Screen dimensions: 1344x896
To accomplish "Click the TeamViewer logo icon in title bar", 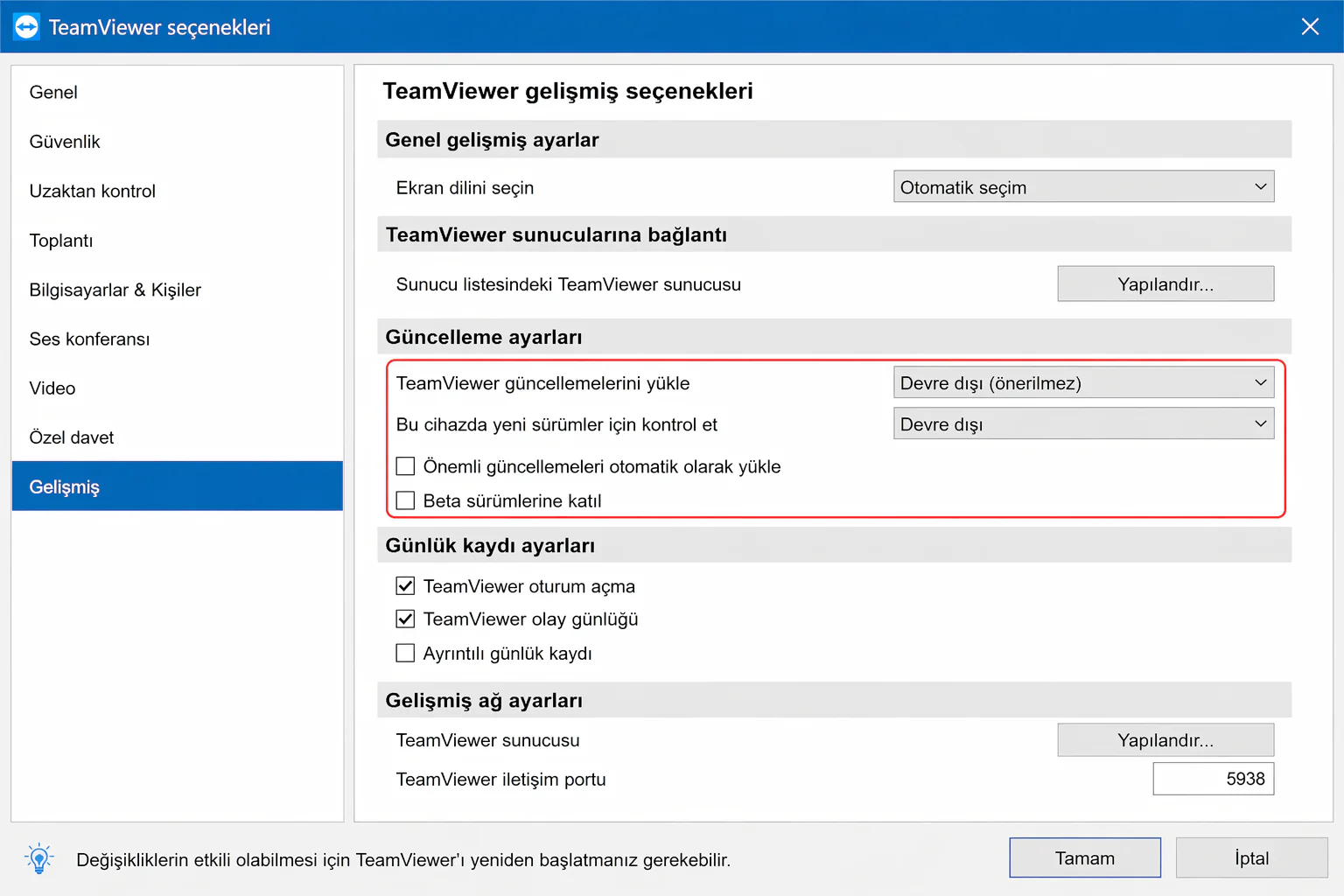I will pos(26,27).
